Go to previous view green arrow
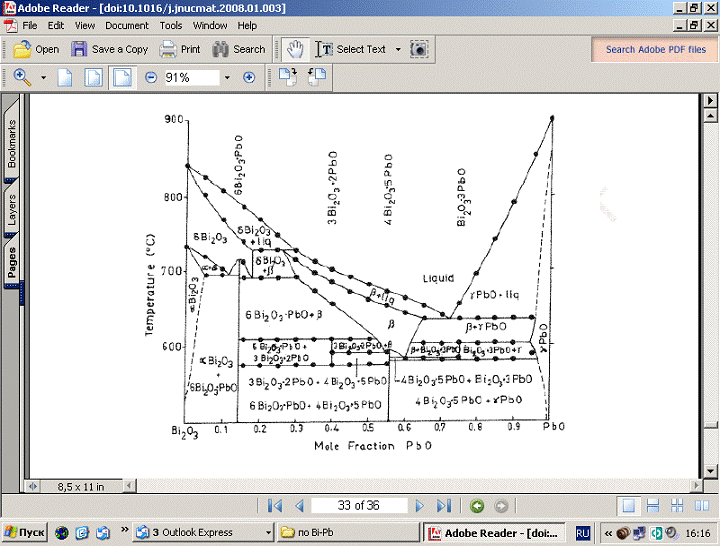The image size is (720, 546). point(477,506)
